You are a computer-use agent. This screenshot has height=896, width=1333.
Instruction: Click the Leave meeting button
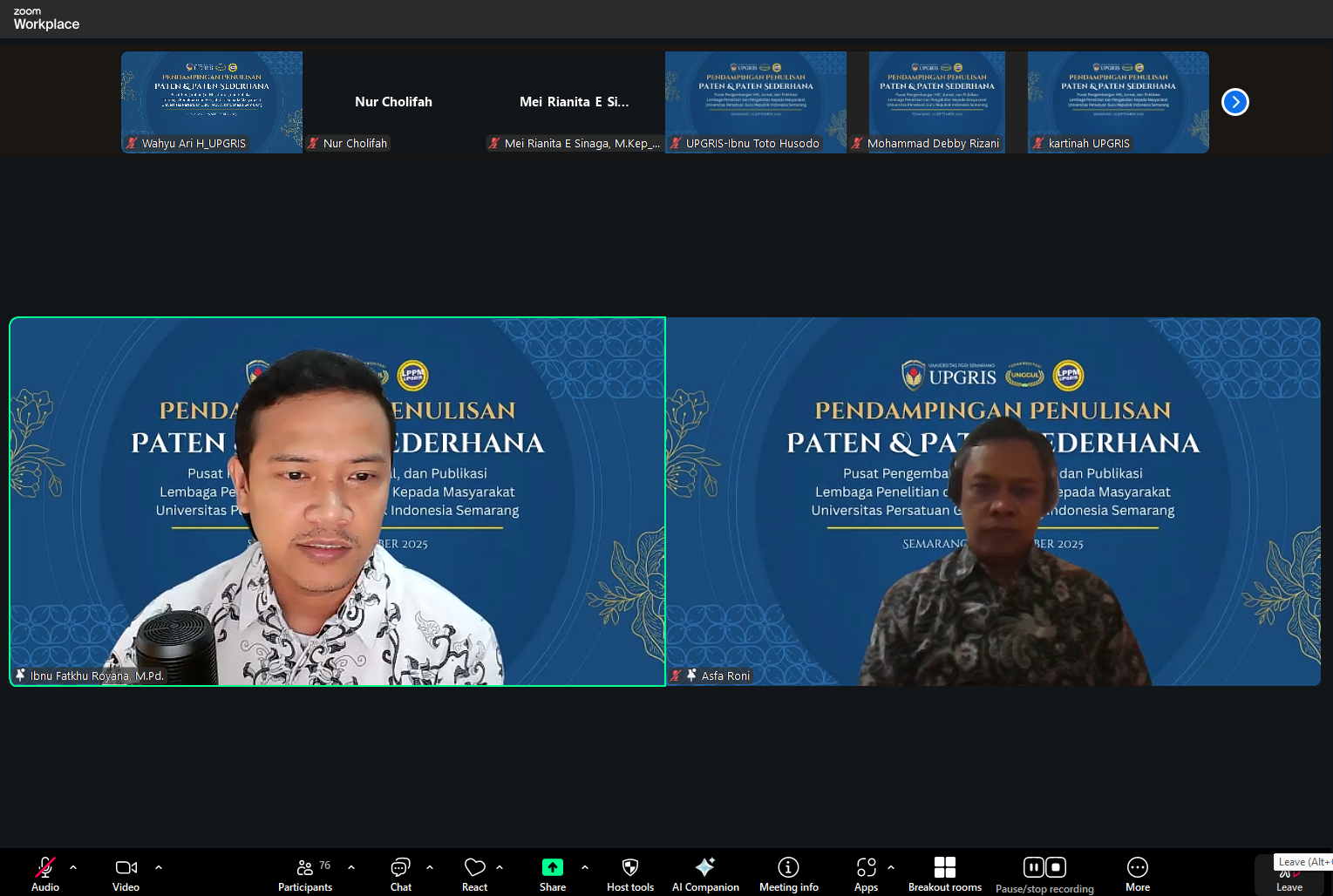[1289, 876]
